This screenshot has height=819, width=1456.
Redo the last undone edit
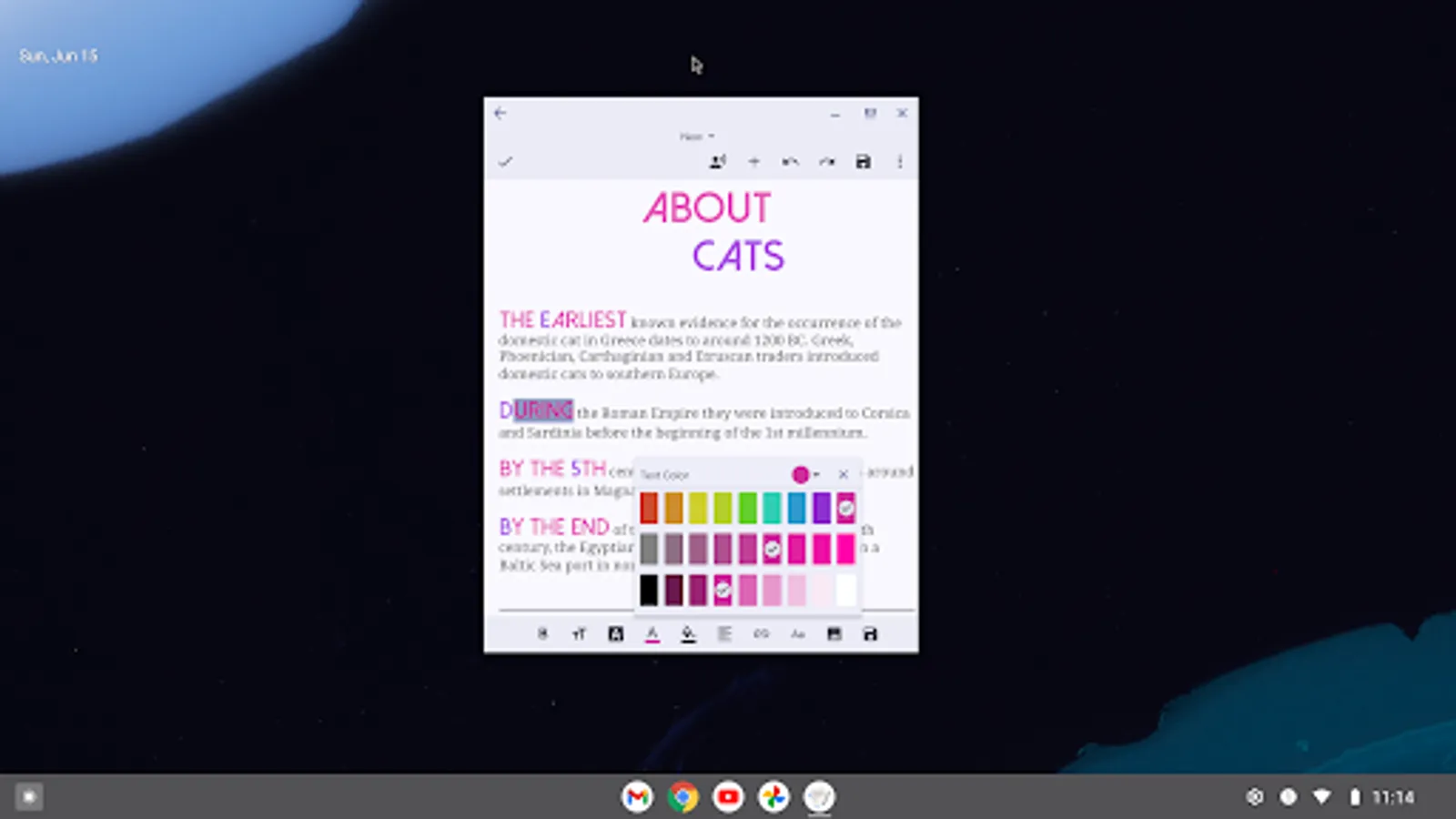827,161
